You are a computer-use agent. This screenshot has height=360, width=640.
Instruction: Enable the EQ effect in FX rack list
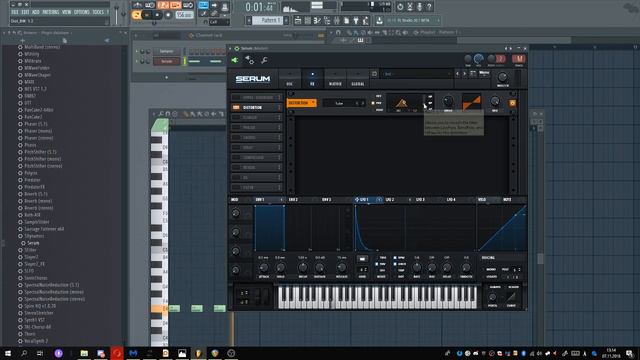tap(236, 178)
